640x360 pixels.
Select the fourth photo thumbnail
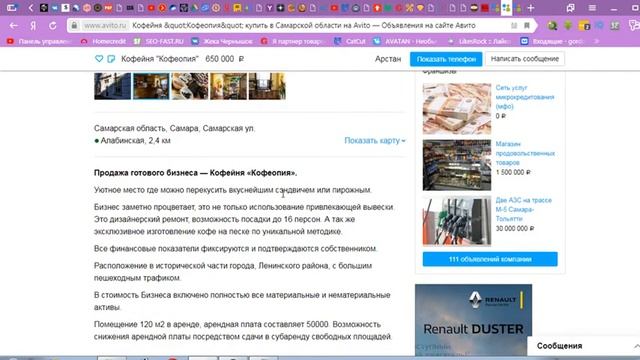229,86
